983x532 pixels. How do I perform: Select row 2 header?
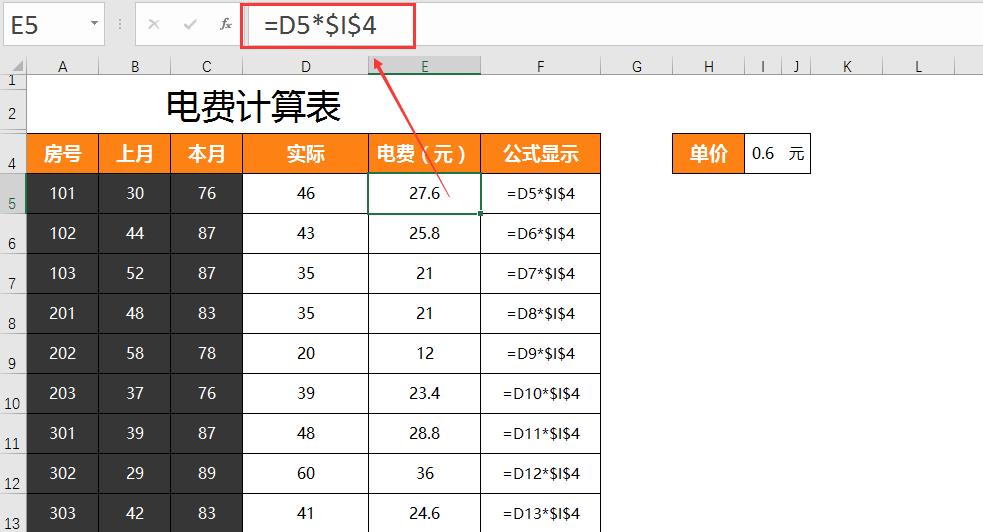13,110
